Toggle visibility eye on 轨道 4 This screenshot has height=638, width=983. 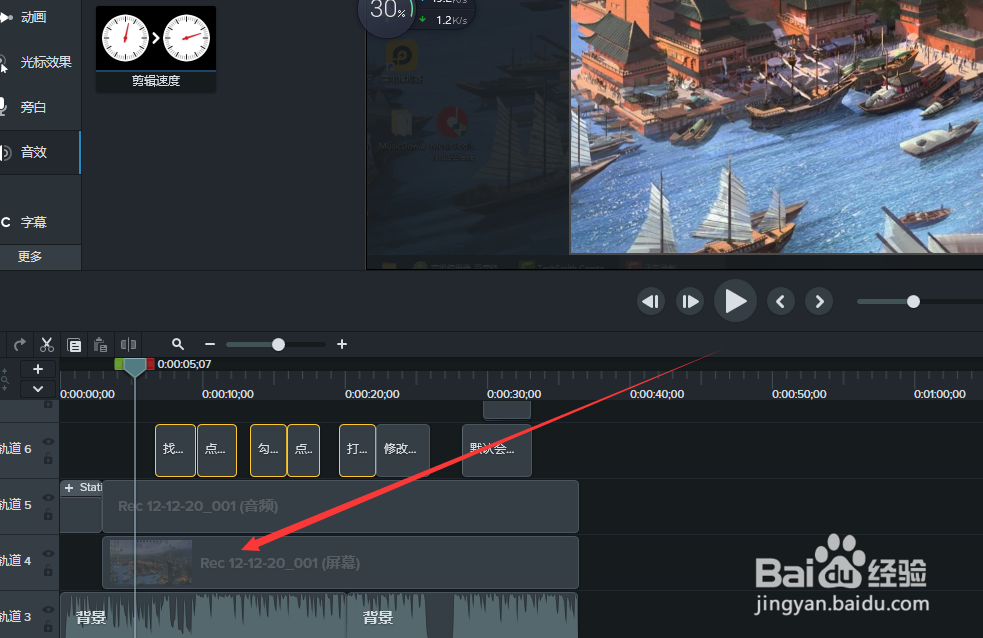pos(48,553)
